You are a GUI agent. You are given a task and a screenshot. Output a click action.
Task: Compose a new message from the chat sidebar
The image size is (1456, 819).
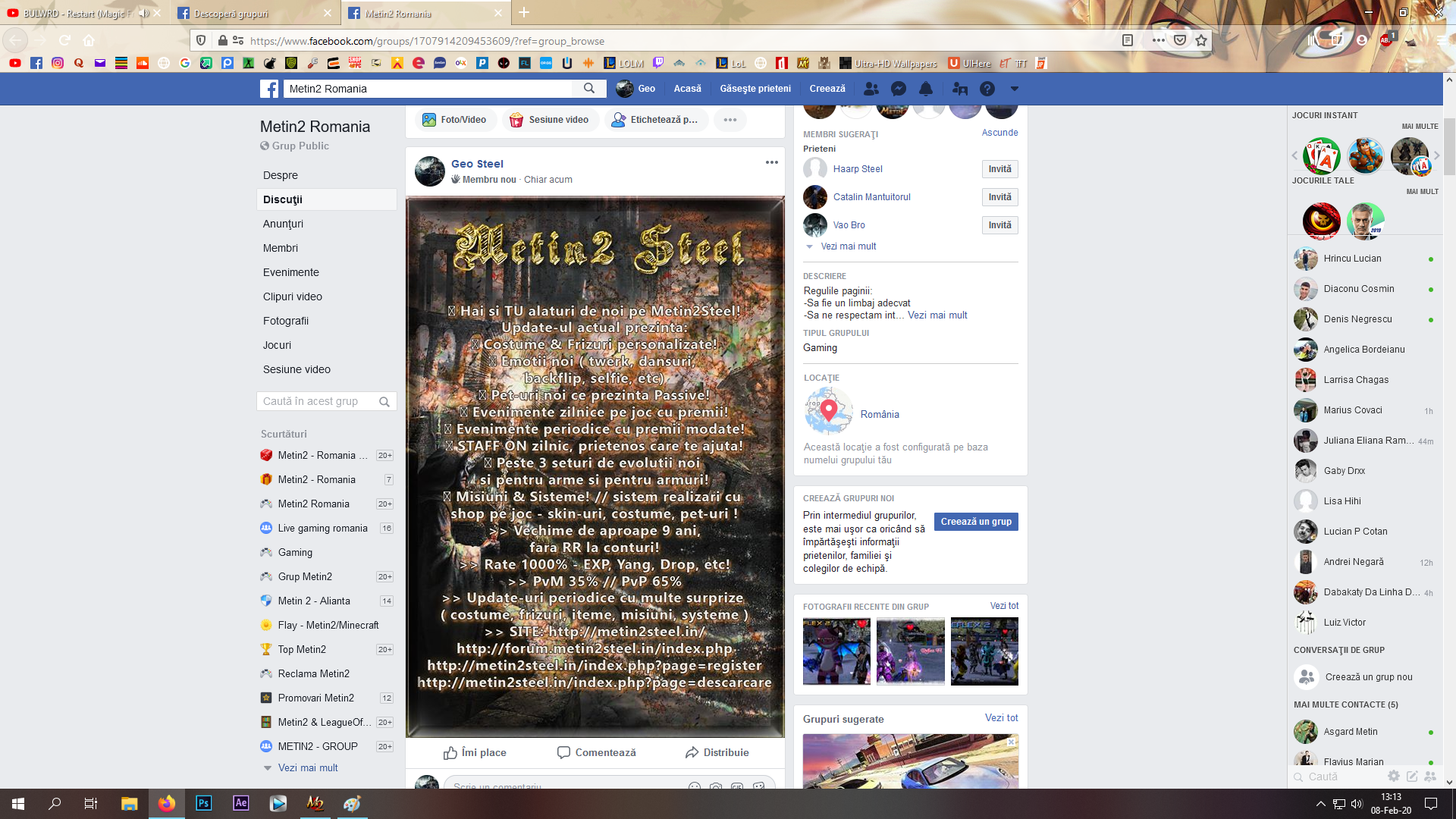coord(1412,776)
